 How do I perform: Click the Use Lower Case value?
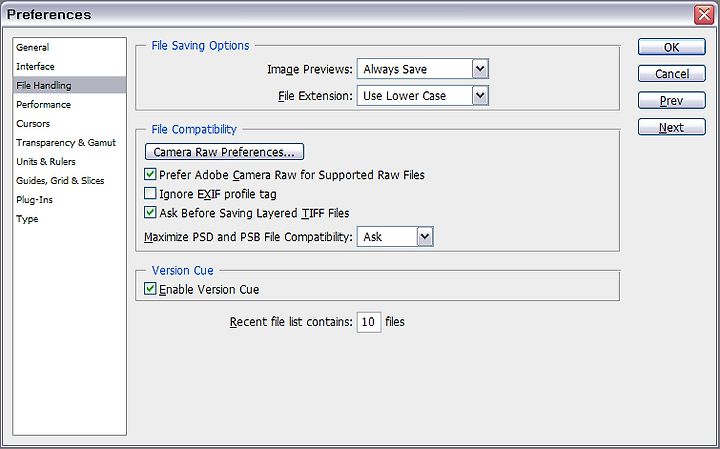[404, 96]
